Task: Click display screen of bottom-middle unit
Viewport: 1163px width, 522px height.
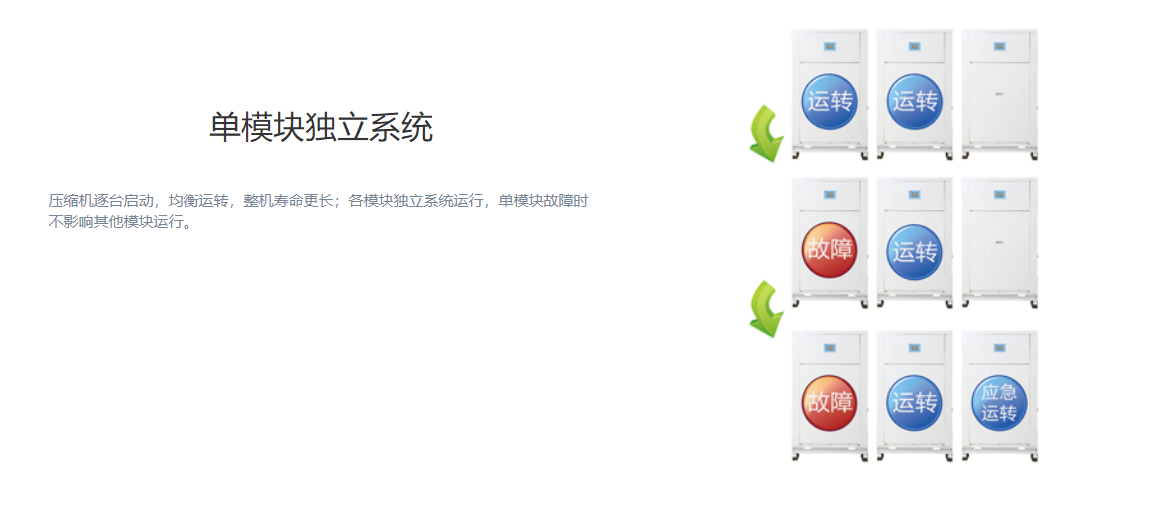Action: tap(915, 348)
